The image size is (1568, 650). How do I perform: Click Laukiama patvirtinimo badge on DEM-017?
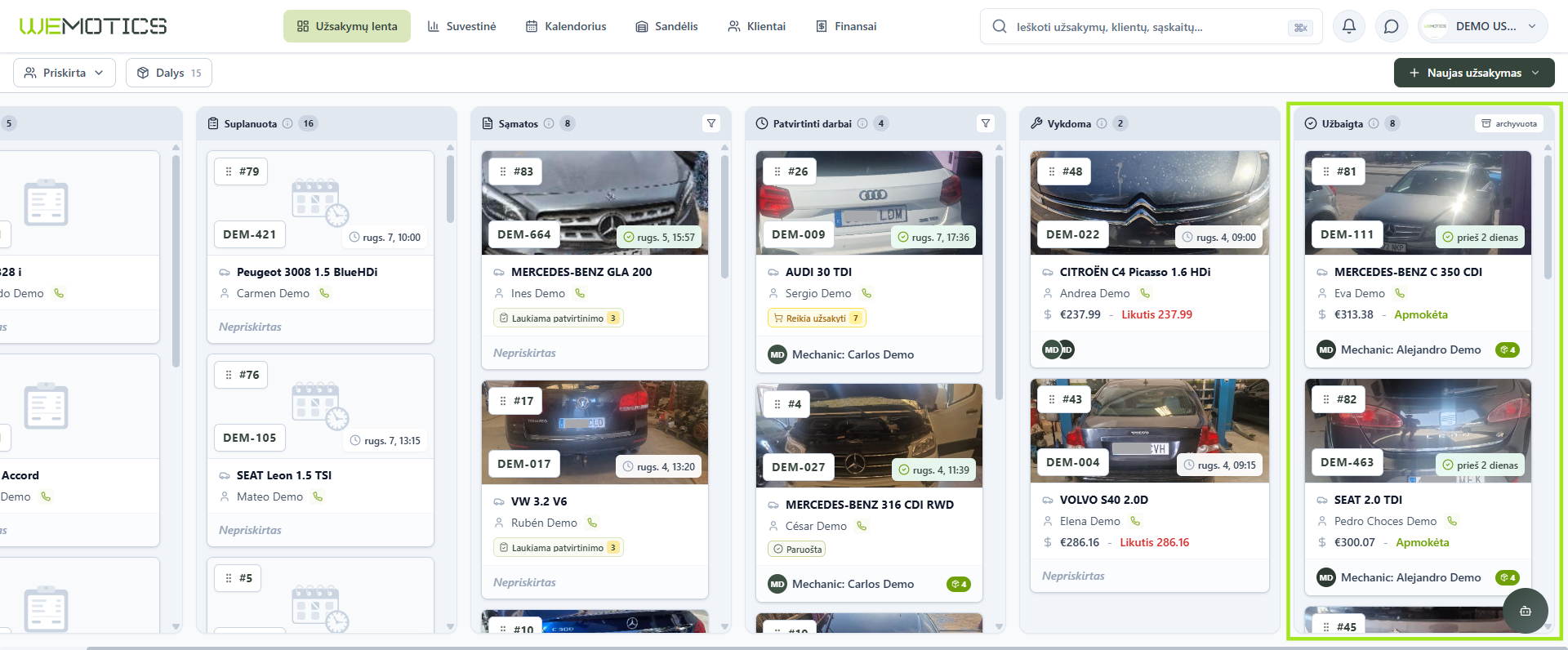pyautogui.click(x=559, y=548)
